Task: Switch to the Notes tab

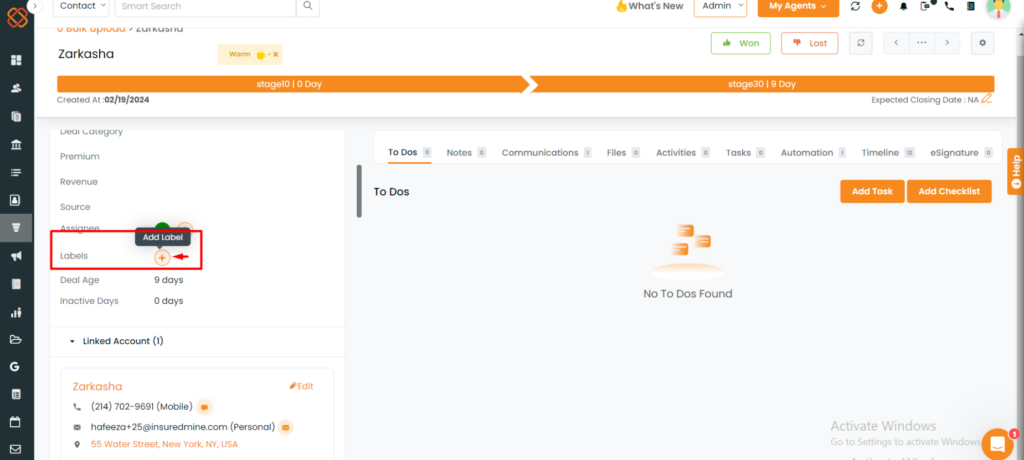Action: [466, 152]
